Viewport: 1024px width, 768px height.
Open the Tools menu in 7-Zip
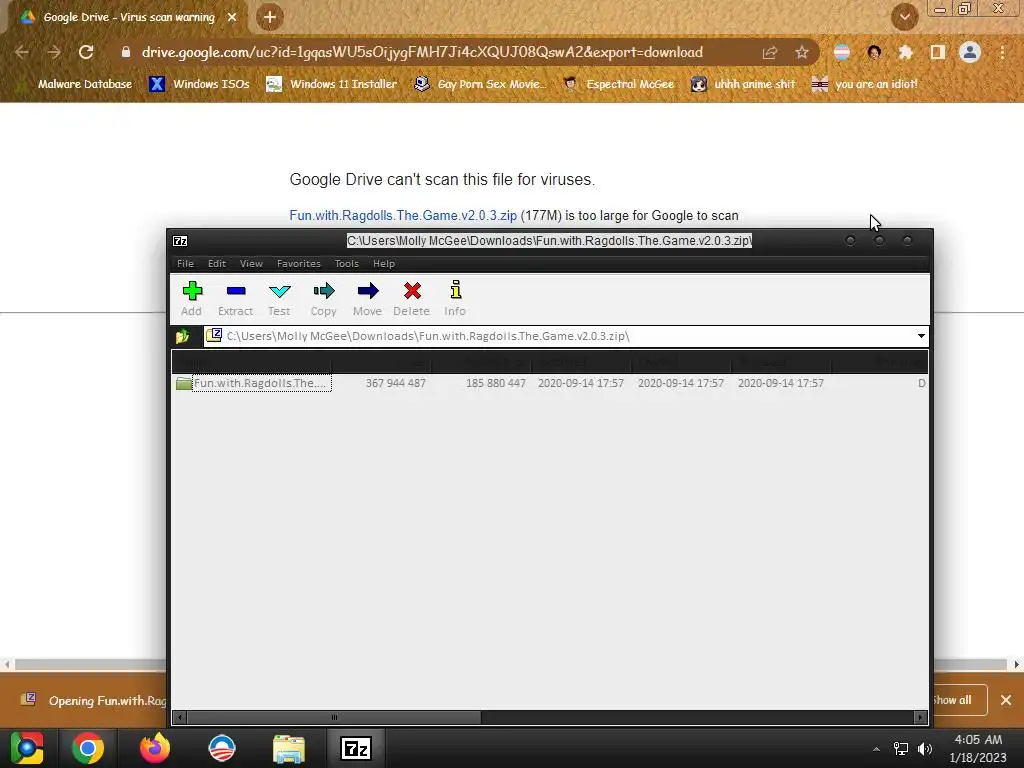coord(347,264)
